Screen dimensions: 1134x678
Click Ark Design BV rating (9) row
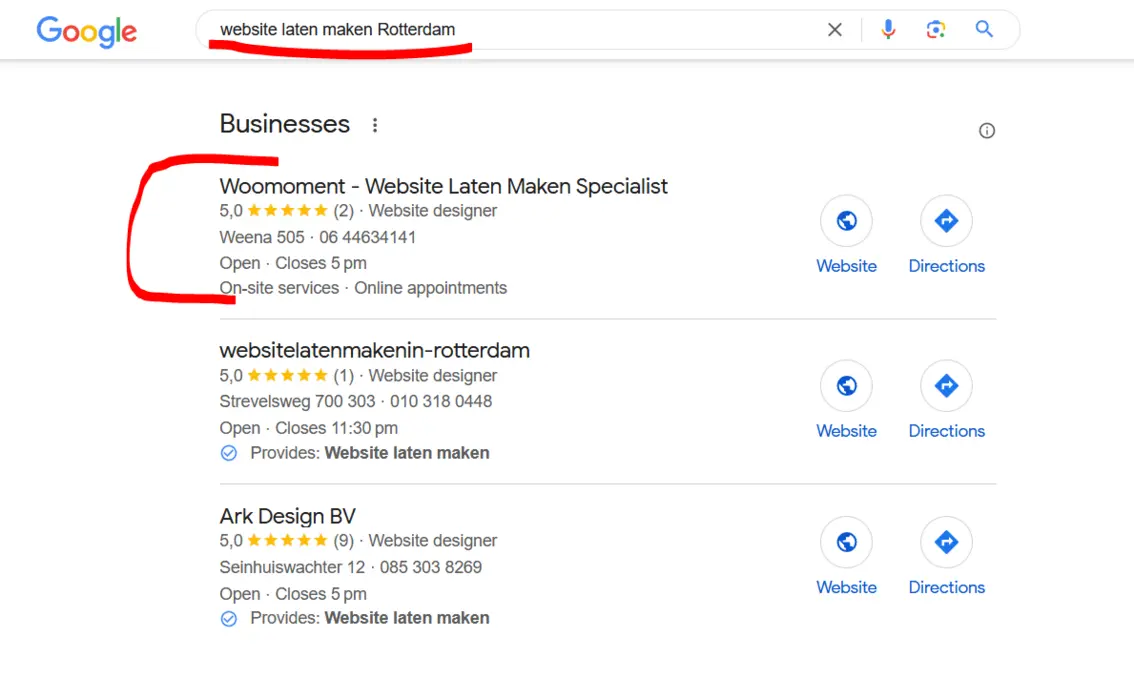point(358,541)
